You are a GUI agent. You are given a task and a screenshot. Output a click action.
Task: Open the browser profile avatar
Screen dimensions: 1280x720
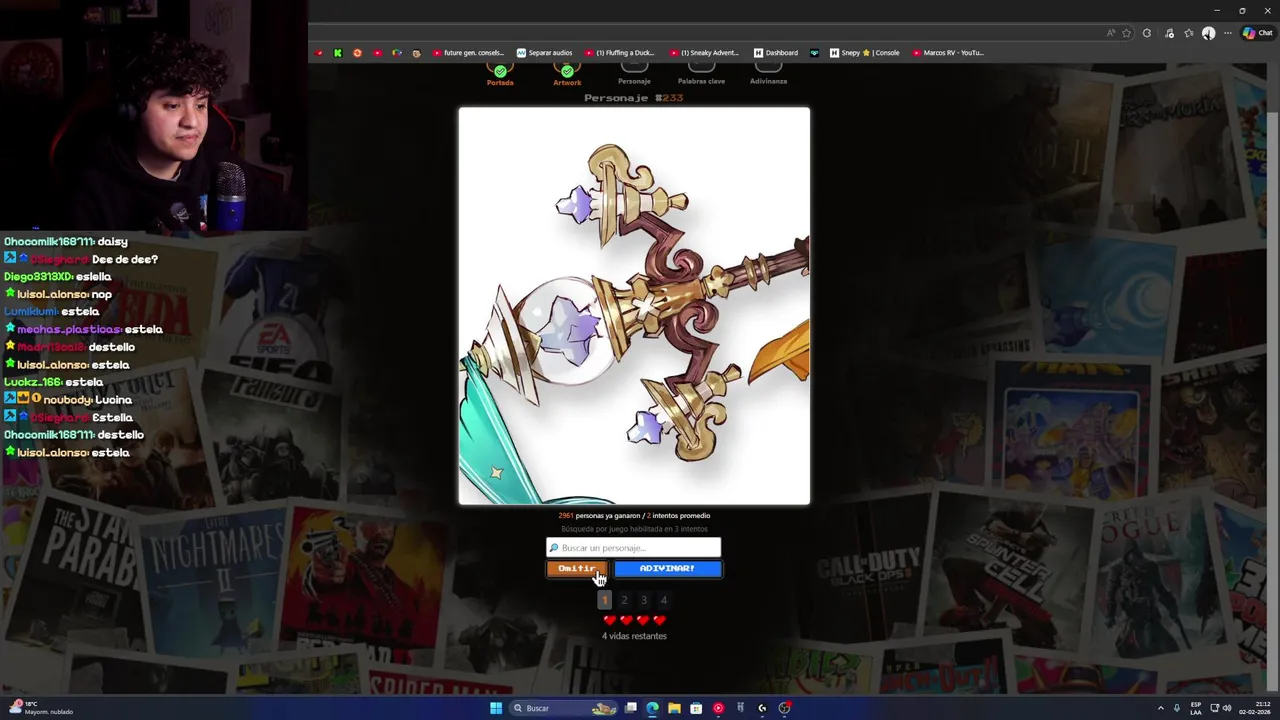point(1208,33)
